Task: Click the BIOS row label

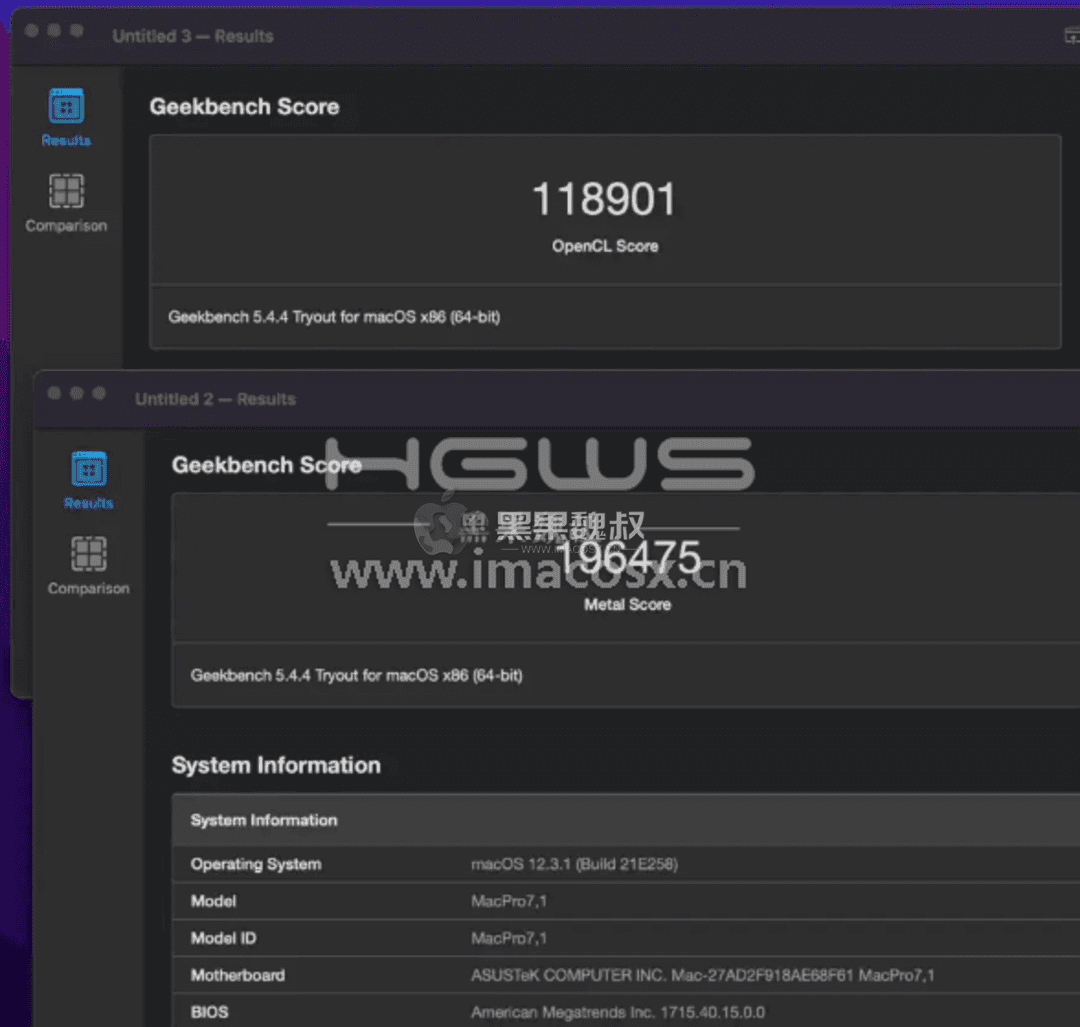Action: coord(209,1012)
